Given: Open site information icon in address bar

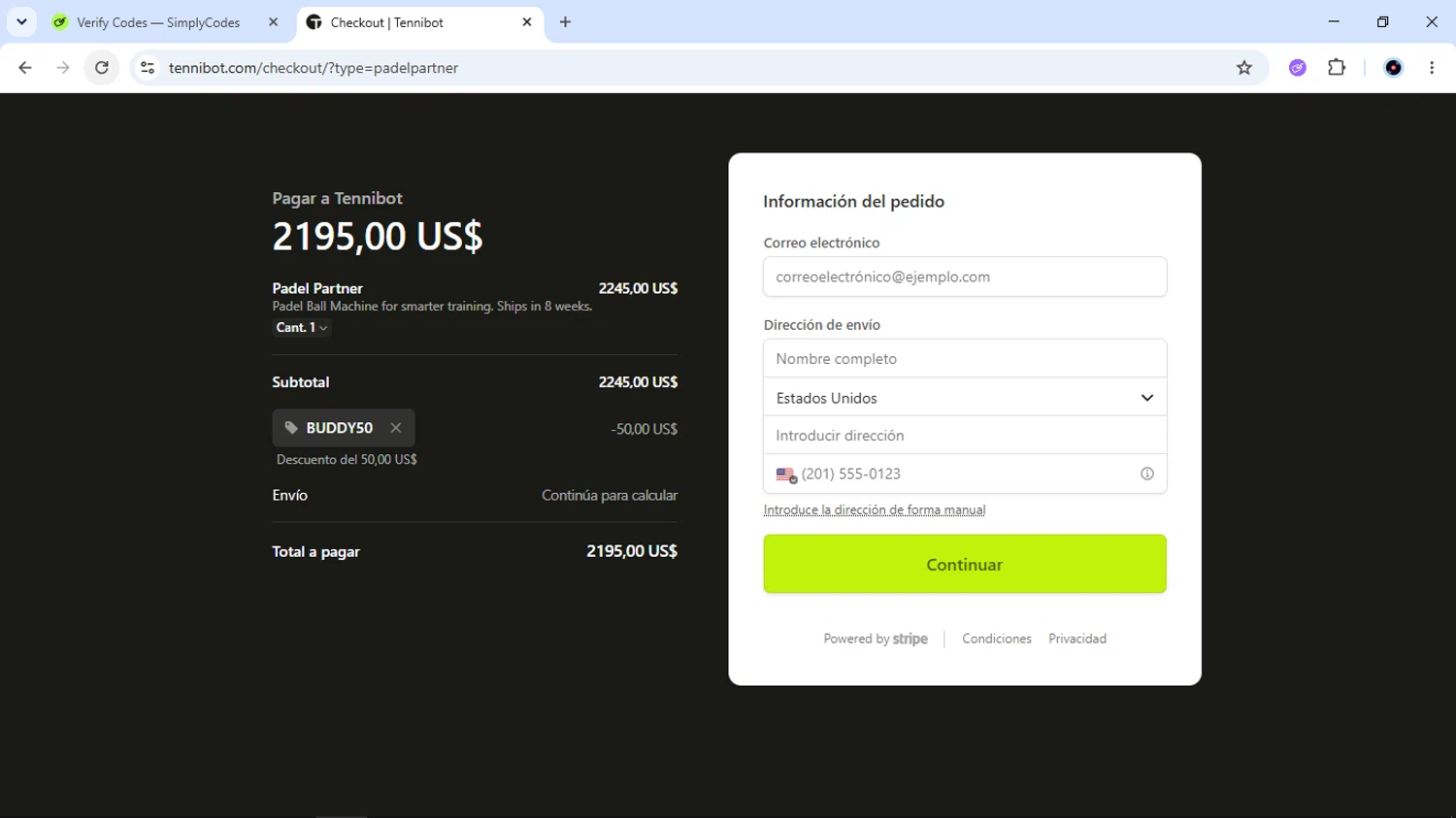Looking at the screenshot, I should [x=148, y=68].
